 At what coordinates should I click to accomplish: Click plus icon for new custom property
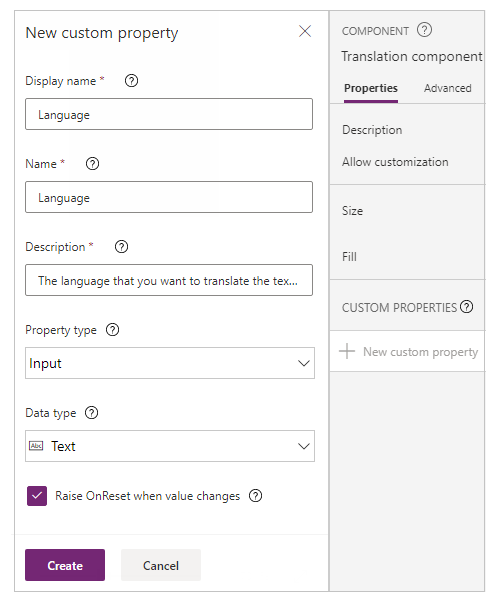(347, 351)
